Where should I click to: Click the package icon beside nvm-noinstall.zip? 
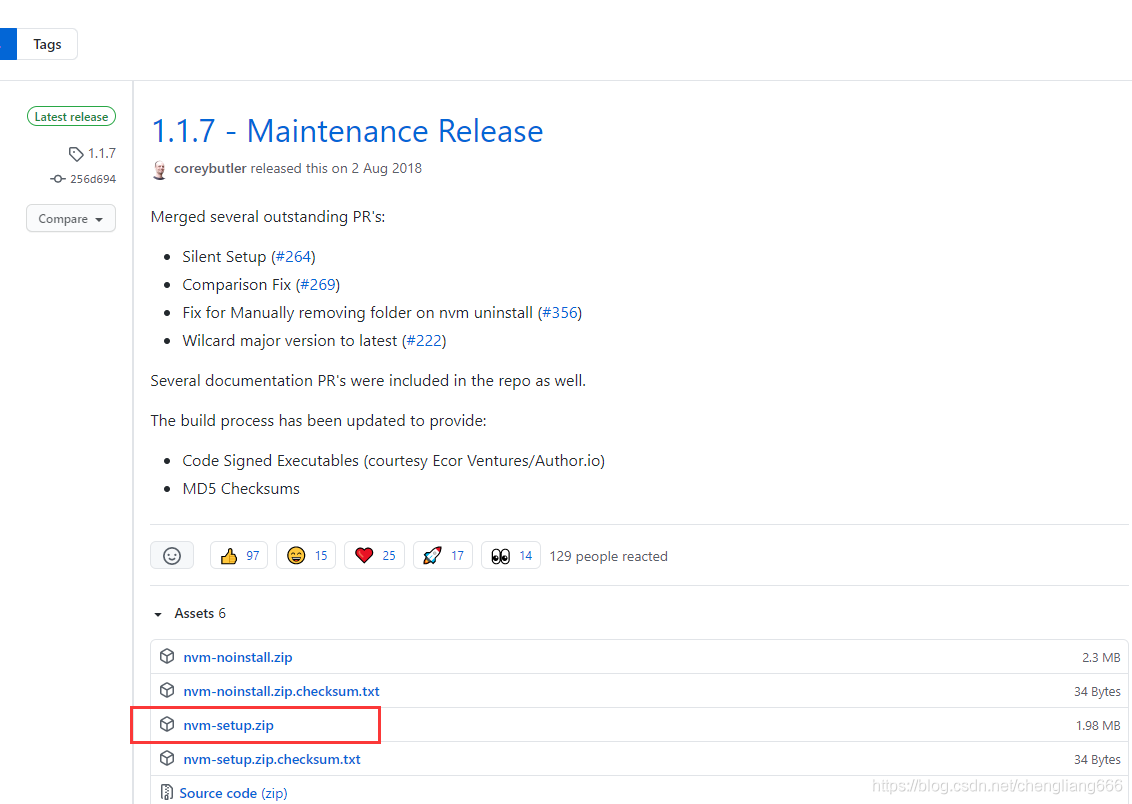click(167, 655)
